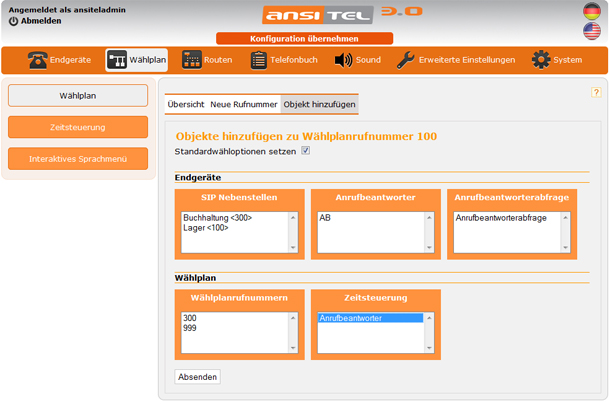Open help via question mark icon
The image size is (610, 404).
[x=596, y=92]
